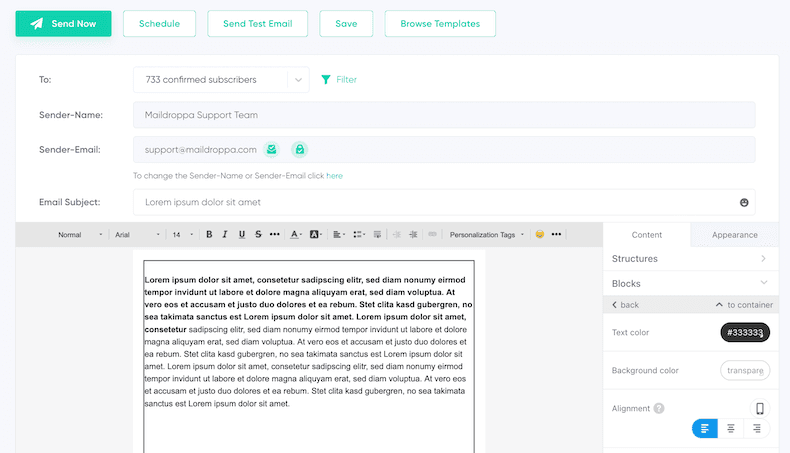Follow the 'here' link to change sender
This screenshot has width=790, height=453.
click(335, 176)
